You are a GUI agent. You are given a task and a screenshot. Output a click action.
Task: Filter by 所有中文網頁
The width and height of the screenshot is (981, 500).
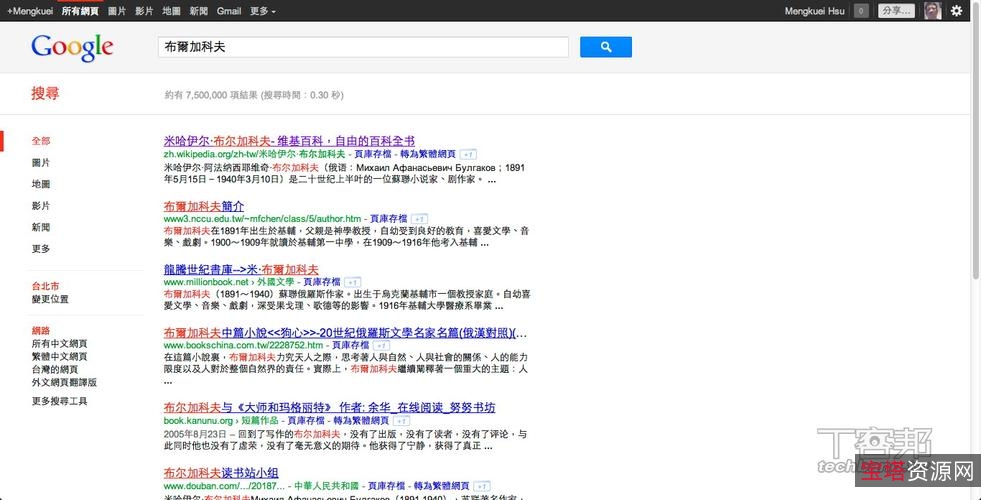click(59, 344)
